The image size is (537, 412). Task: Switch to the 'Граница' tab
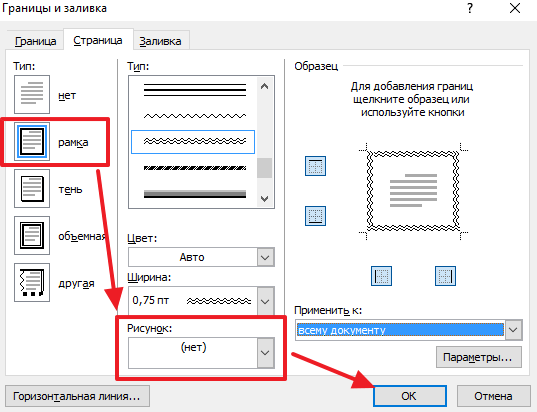[35, 41]
